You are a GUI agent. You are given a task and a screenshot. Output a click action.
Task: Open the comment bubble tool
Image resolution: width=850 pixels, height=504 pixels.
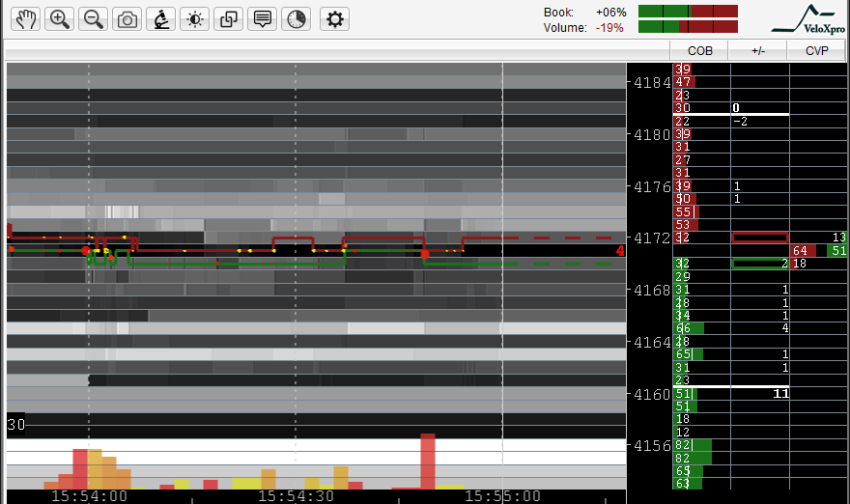tap(262, 20)
